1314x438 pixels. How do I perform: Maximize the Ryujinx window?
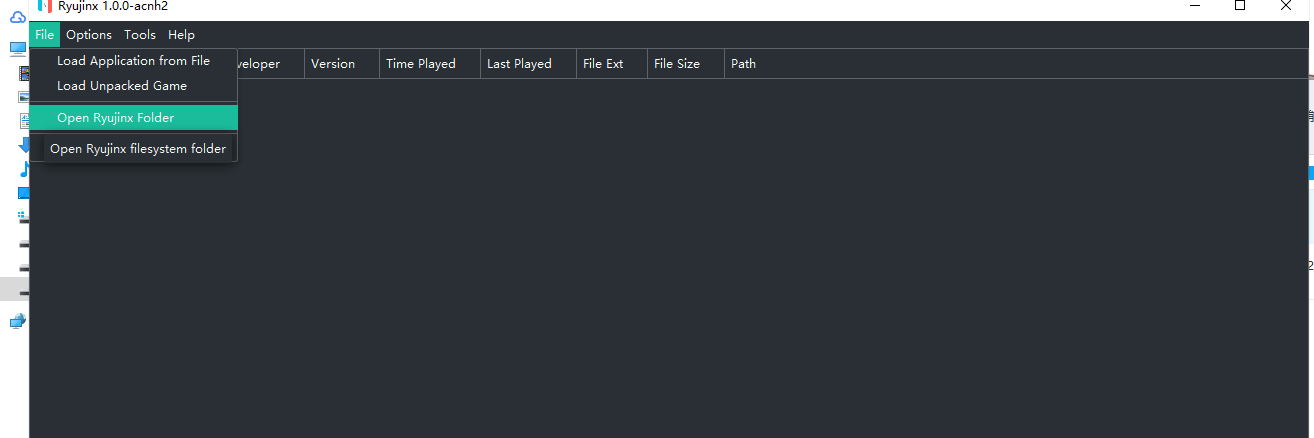pos(1240,6)
